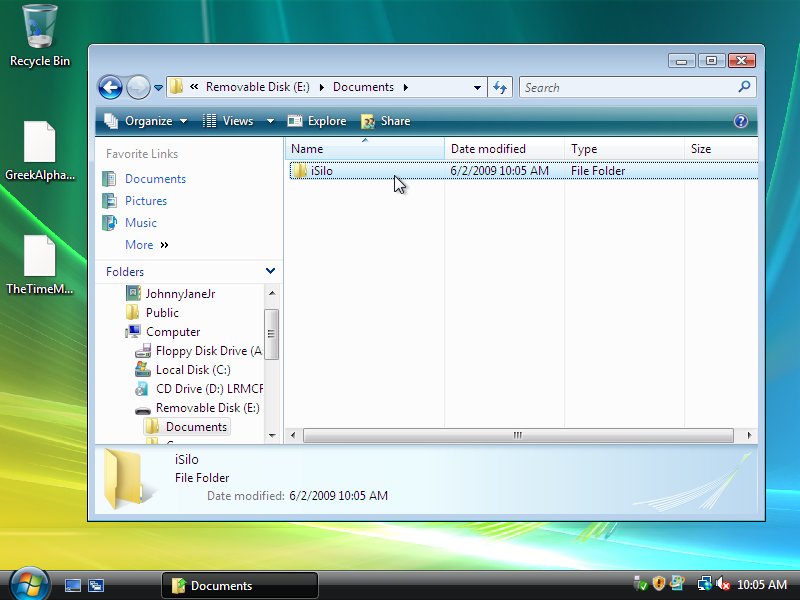Click the Refresh button beside address bar

[x=501, y=87]
